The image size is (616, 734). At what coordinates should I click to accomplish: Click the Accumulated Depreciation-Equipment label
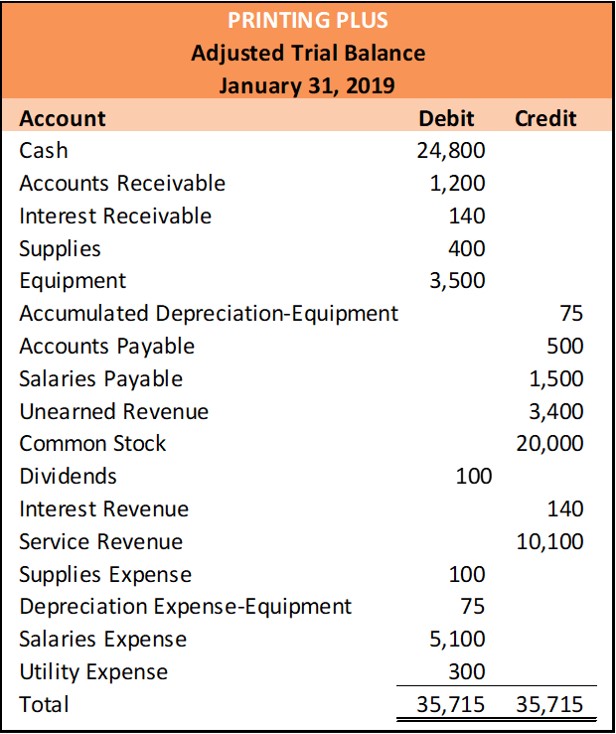[x=208, y=313]
